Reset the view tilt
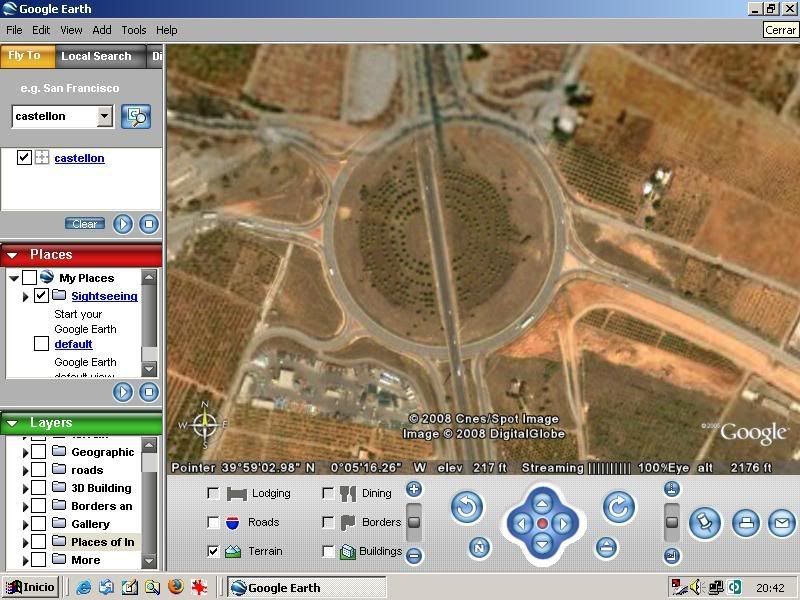 (x=606, y=547)
